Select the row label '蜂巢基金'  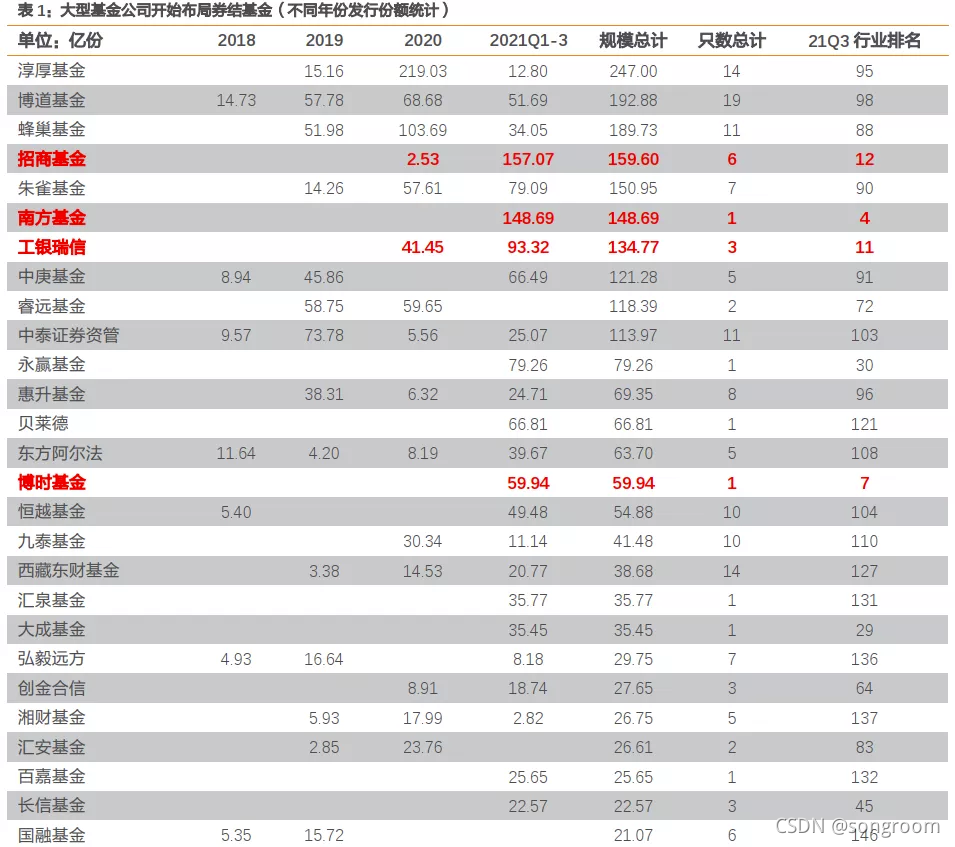click(x=51, y=129)
